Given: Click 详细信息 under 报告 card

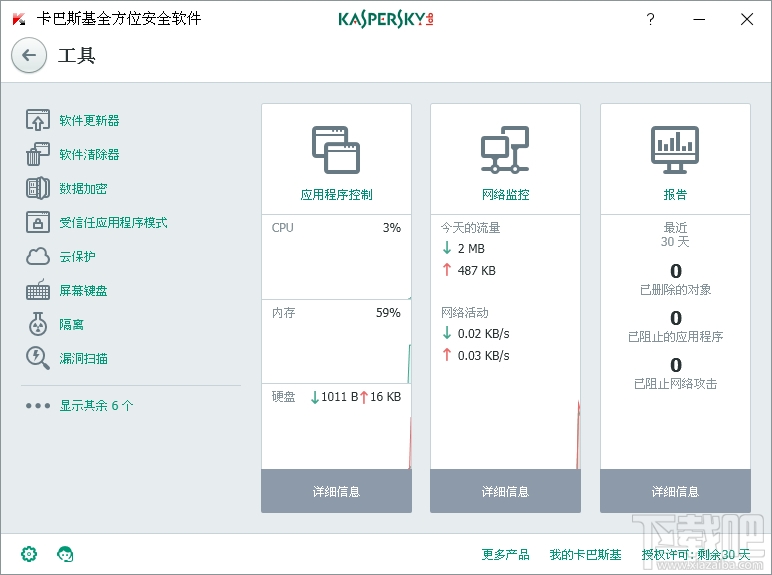Looking at the screenshot, I should point(675,491).
